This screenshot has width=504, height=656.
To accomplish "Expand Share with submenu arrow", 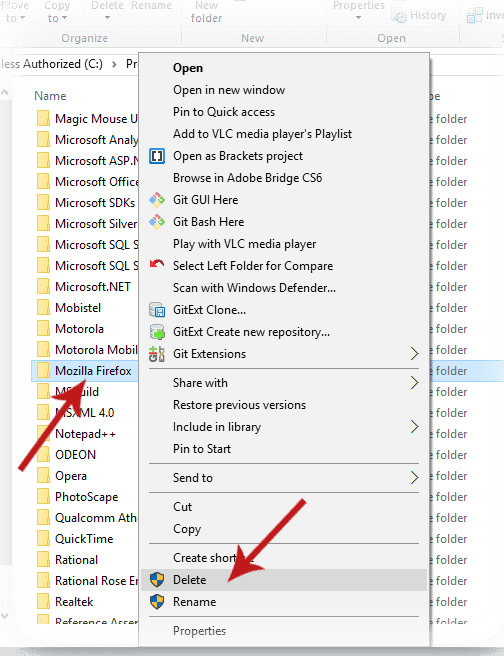I will pos(414,382).
